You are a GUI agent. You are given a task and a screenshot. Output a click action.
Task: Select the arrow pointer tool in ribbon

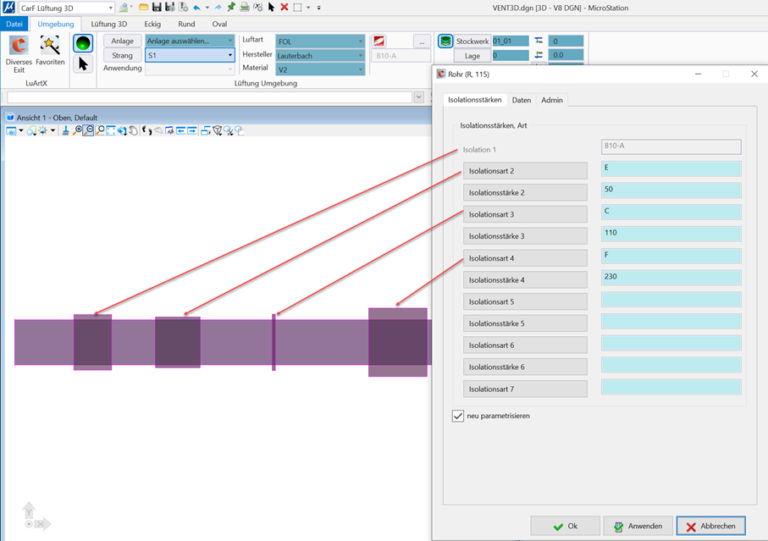coord(83,64)
